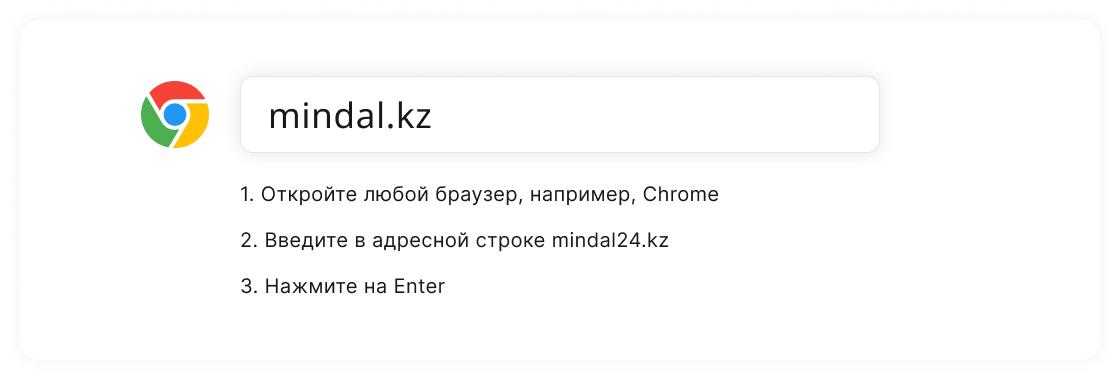This screenshot has width=1120, height=380.
Task: Click the word Enter in step three
Action: coord(419,287)
